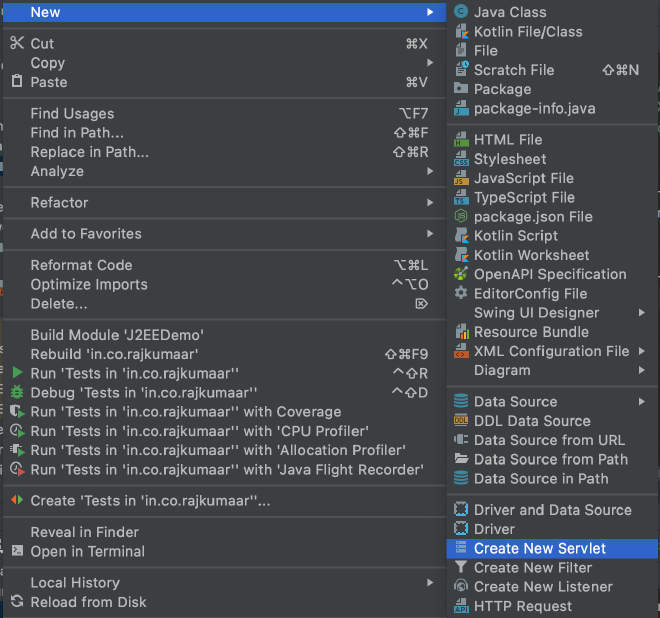
Task: Click the Package folder icon
Action: coord(461,88)
